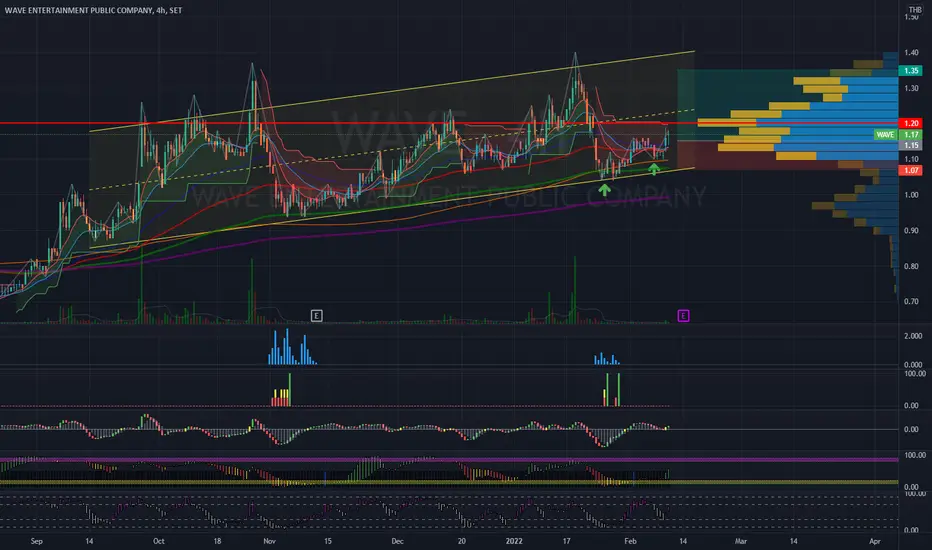Click the 17 label on time axis

566,541
